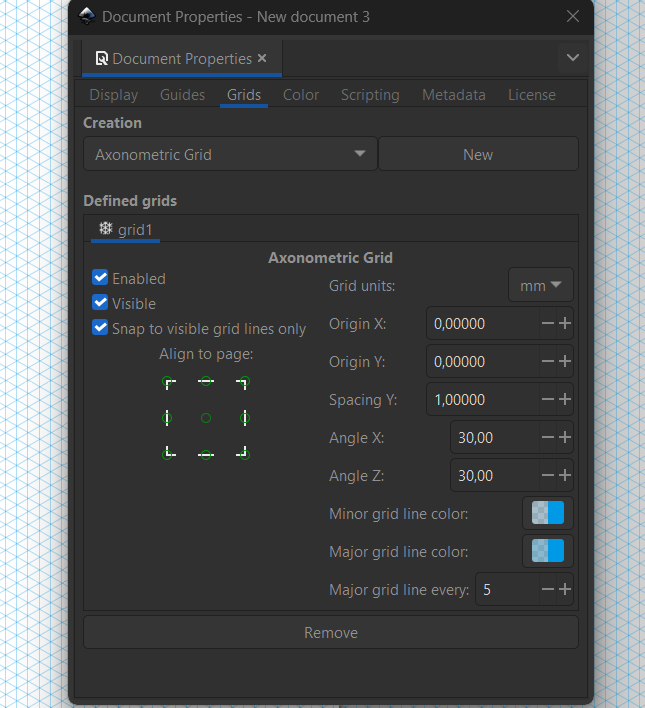This screenshot has height=708, width=645.
Task: Disable the grid with Enabled checkbox
Action: click(100, 278)
